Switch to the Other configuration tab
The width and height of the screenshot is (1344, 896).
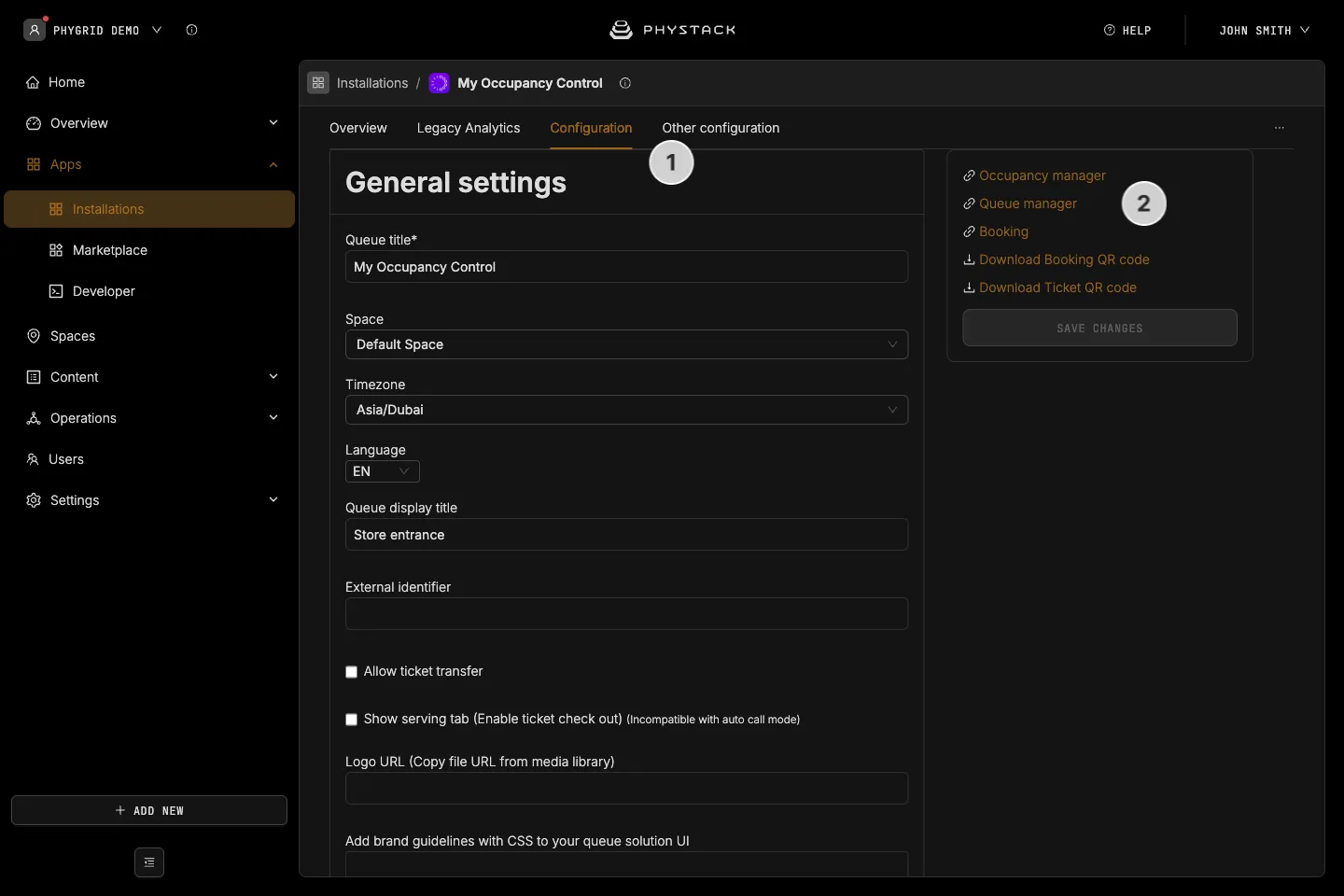(x=721, y=128)
